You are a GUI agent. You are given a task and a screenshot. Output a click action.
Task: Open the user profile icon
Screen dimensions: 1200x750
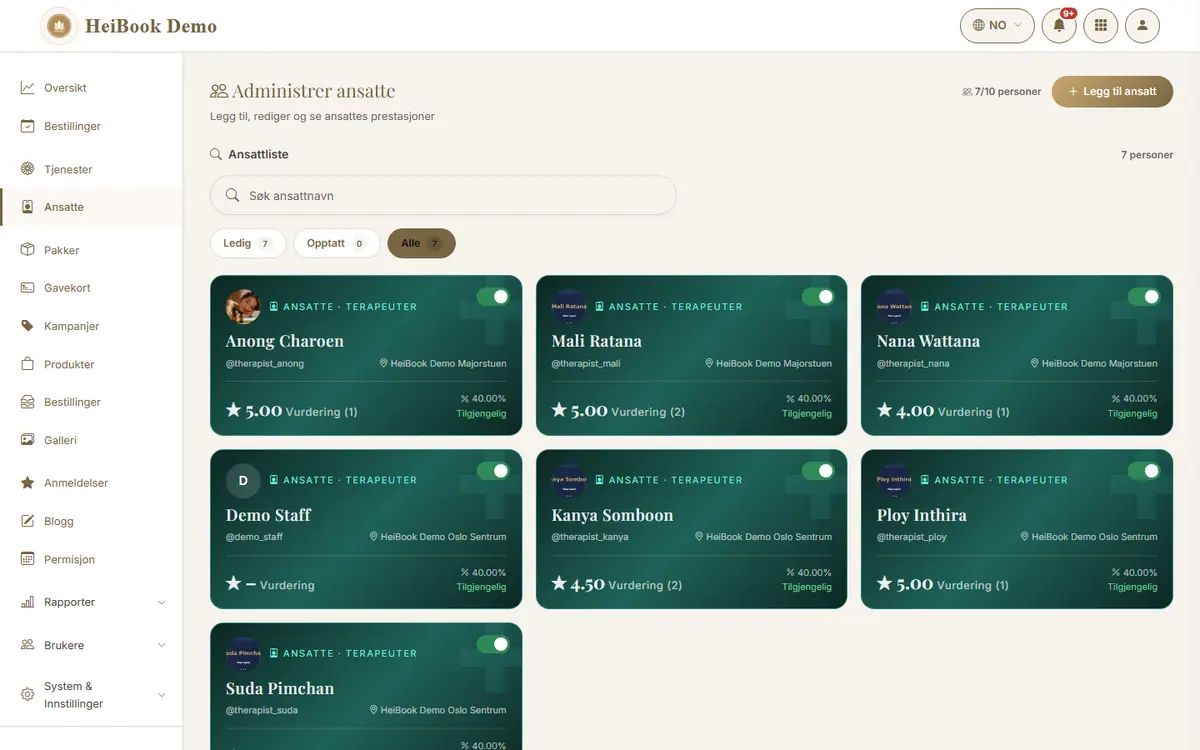pos(1142,26)
